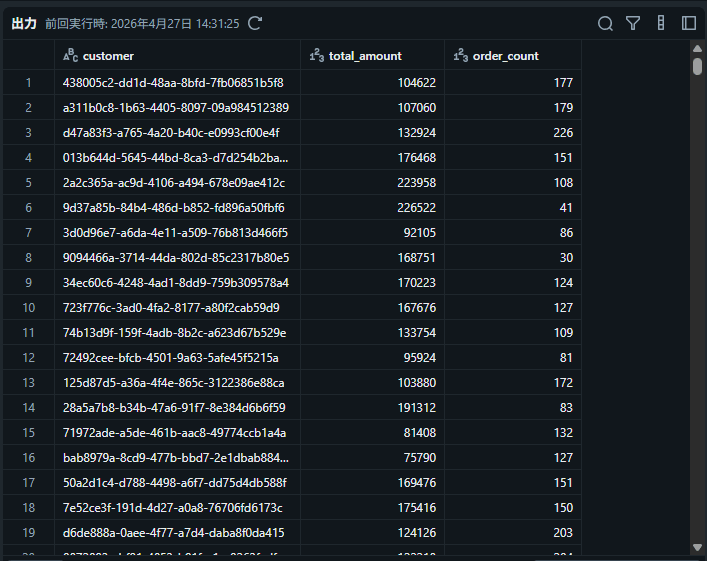This screenshot has width=707, height=561.
Task: Open search in the output panel
Action: click(605, 23)
